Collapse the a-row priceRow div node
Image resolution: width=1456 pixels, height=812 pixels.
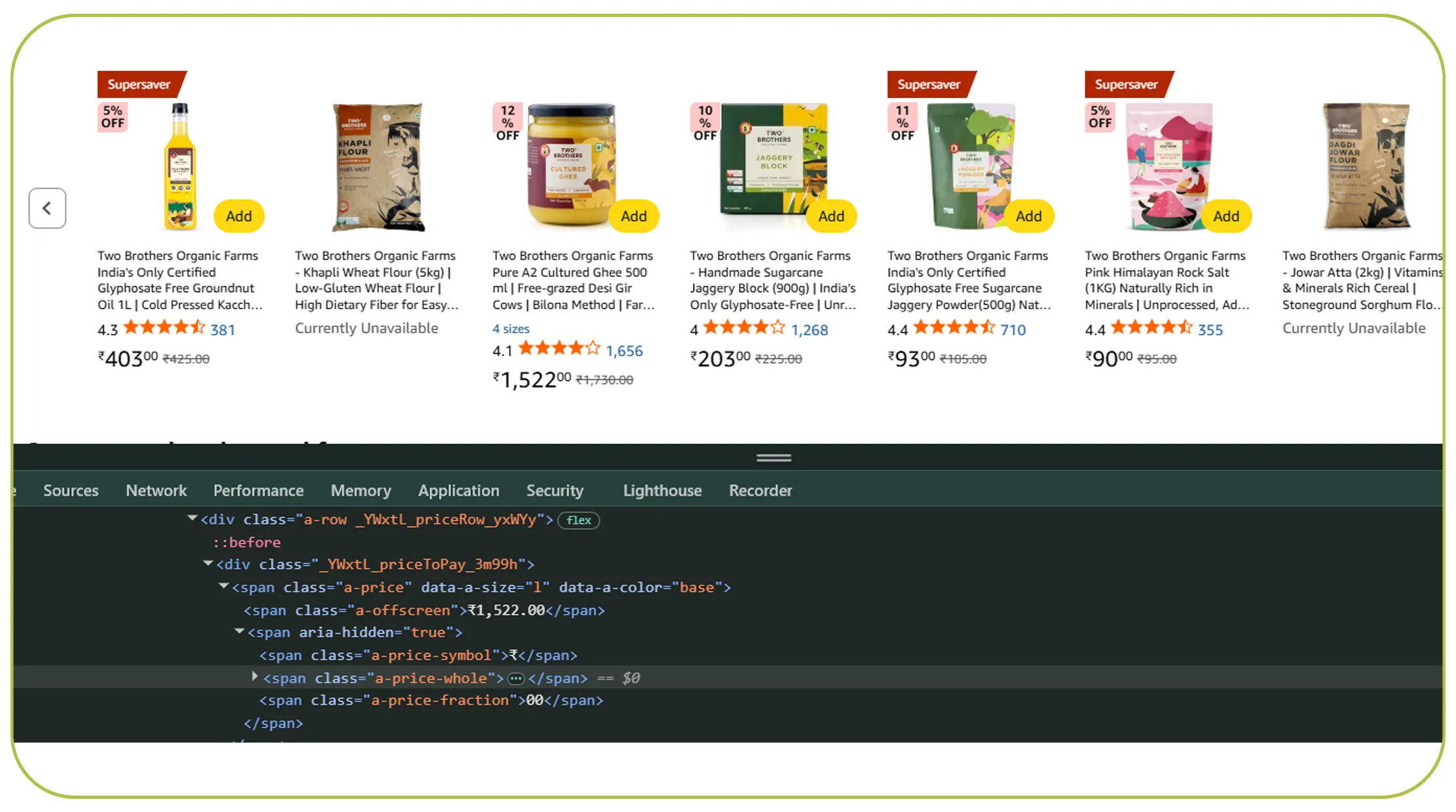(x=193, y=518)
